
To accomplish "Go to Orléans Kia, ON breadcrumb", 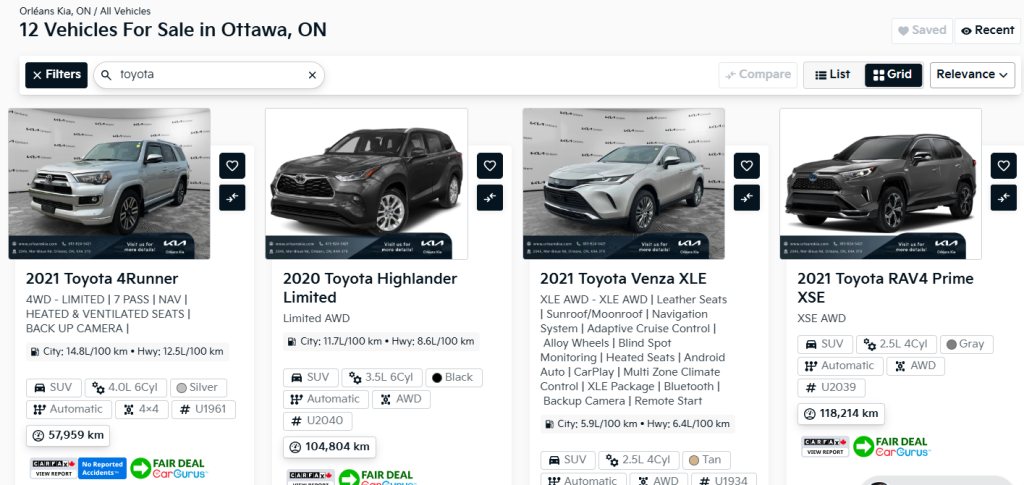I will click(55, 10).
